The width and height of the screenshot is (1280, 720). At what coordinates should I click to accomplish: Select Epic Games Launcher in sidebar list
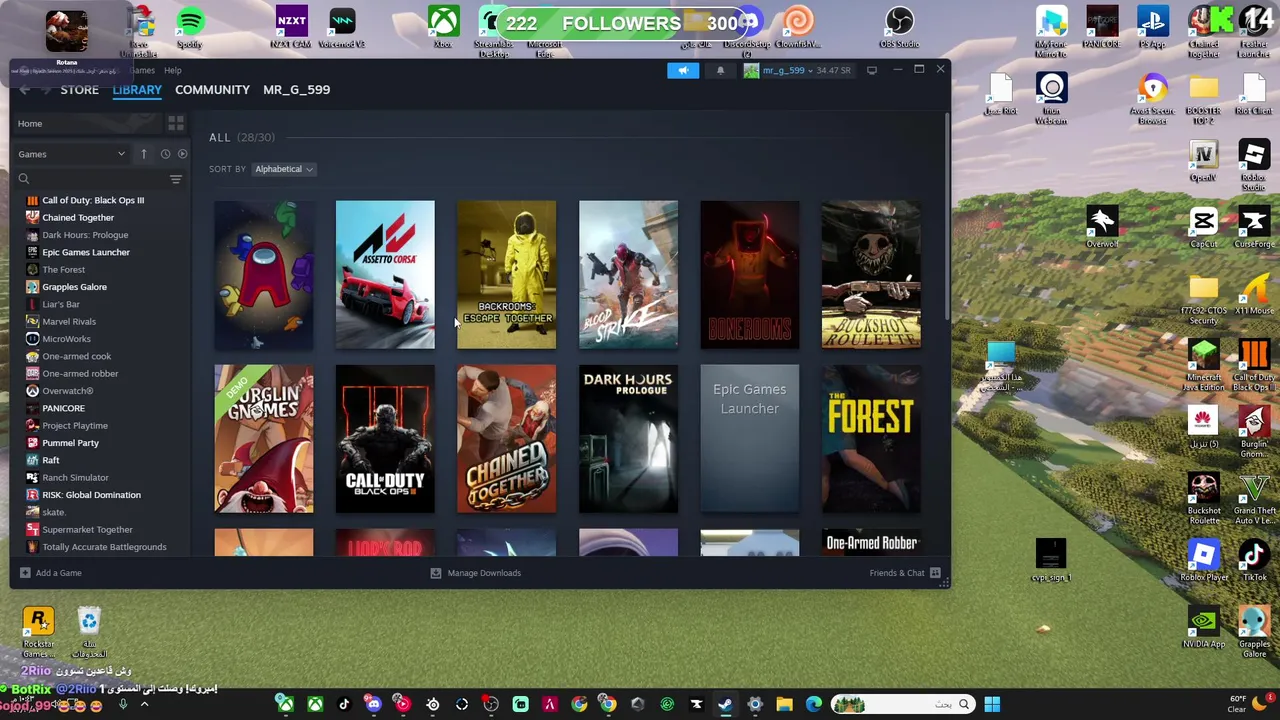point(86,252)
